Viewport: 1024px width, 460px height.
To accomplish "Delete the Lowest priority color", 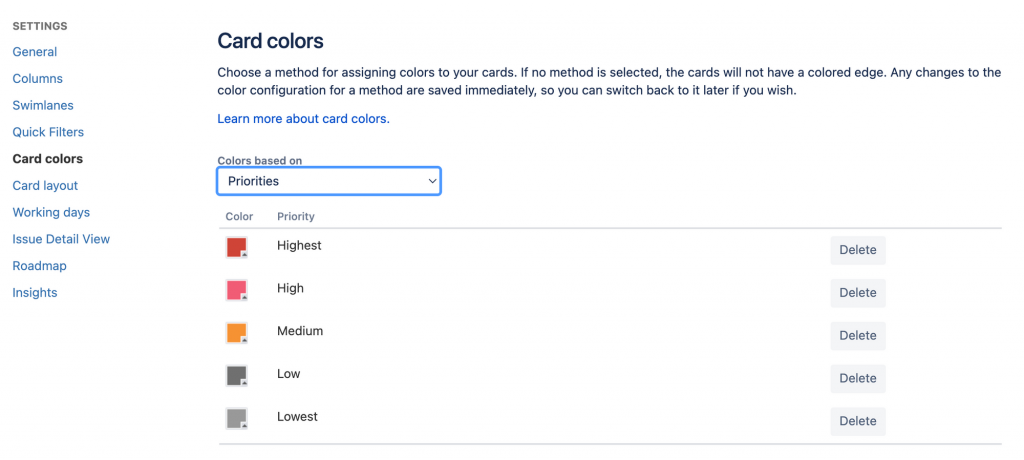I will [x=857, y=421].
